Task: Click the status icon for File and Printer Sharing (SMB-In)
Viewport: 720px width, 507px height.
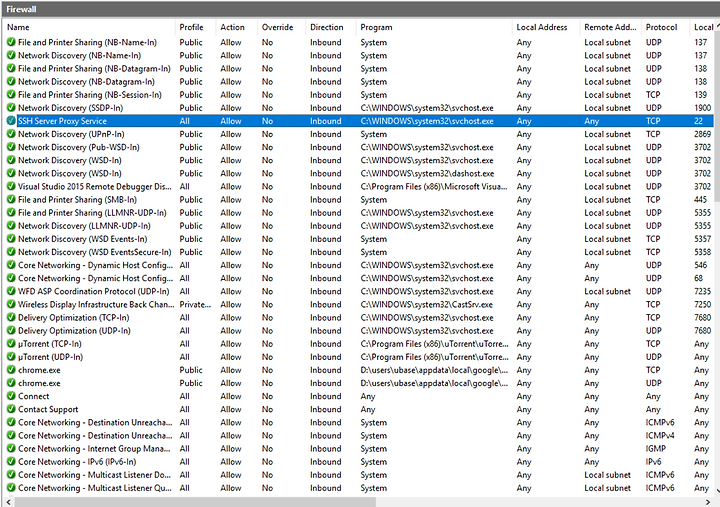Action: (x=11, y=200)
